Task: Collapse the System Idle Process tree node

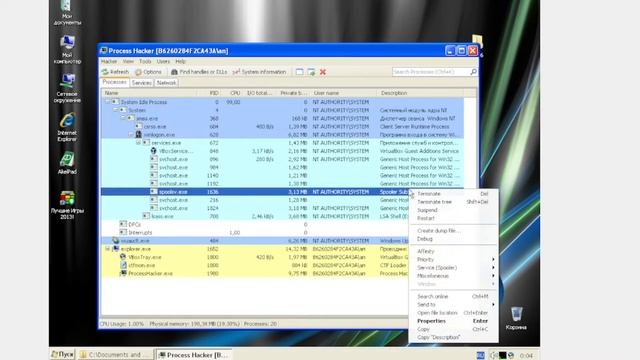Action: point(108,102)
